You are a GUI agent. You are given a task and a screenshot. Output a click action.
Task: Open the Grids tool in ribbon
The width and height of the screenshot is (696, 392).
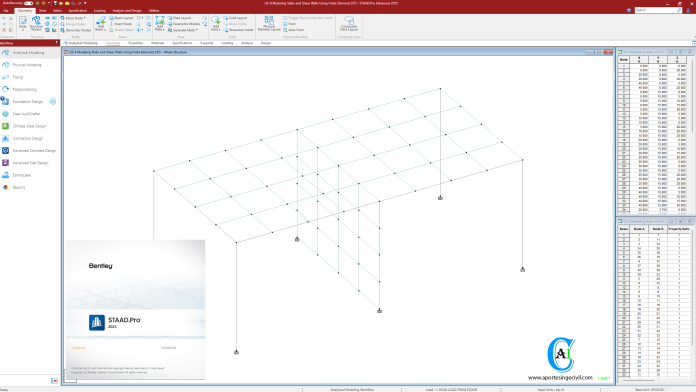(x=23, y=24)
